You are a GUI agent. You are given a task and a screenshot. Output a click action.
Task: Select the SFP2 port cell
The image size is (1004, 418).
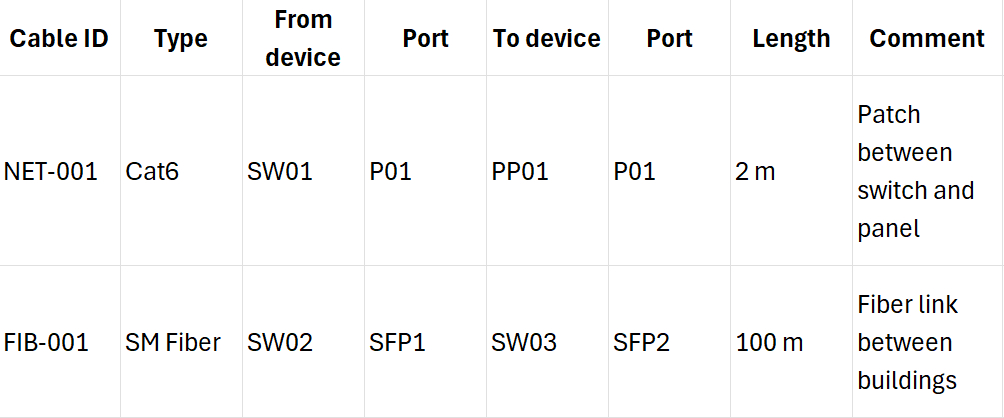[x=642, y=343]
